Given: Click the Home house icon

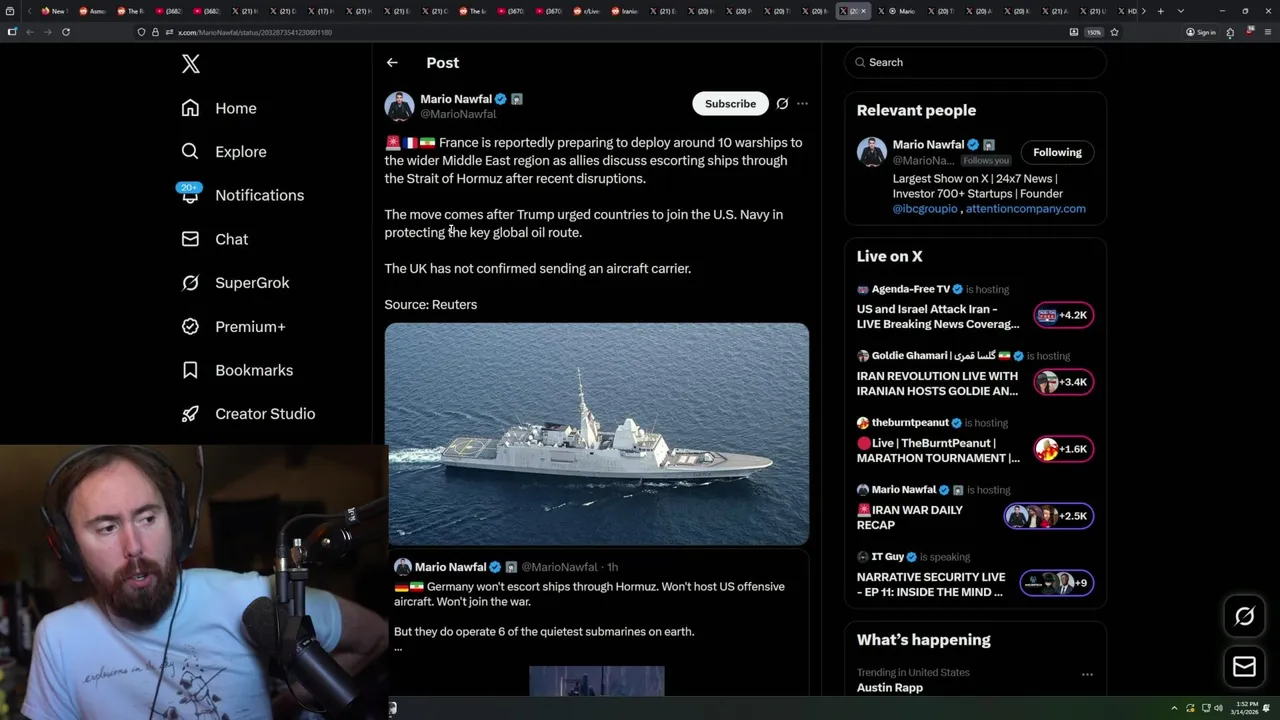Looking at the screenshot, I should point(190,108).
